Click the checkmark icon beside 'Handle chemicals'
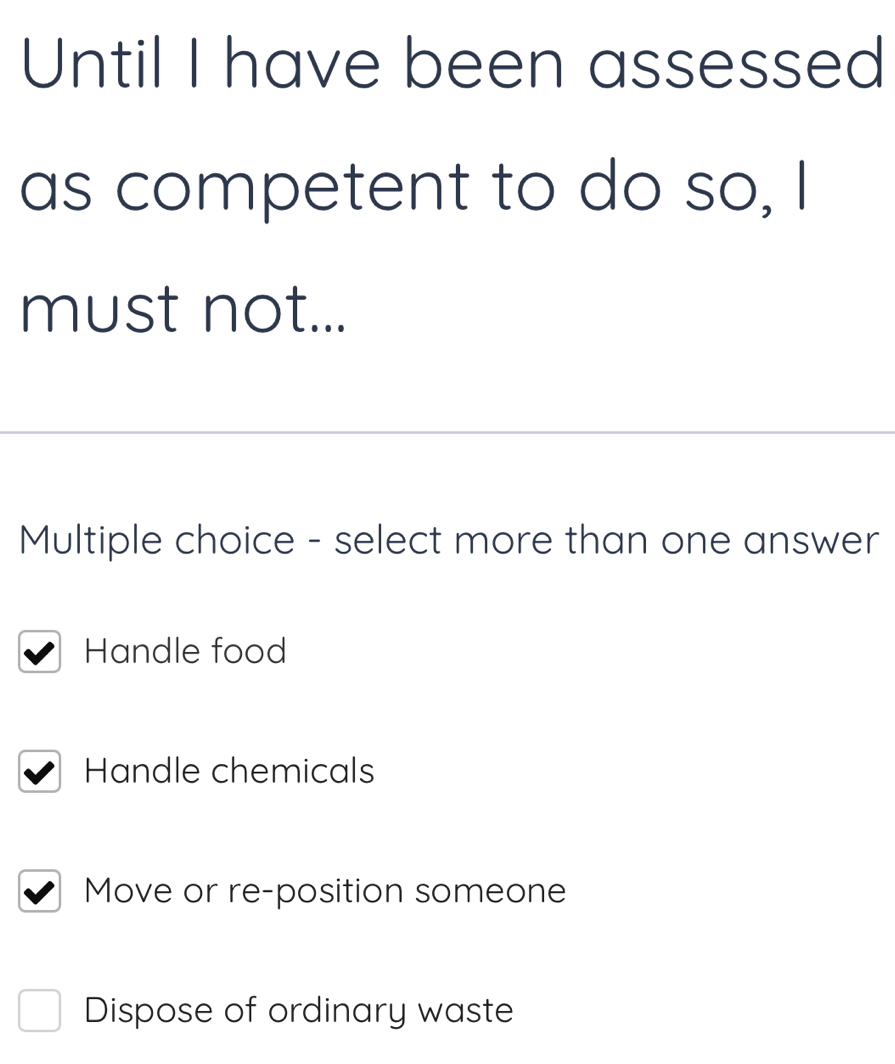The image size is (895, 1064). (40, 772)
